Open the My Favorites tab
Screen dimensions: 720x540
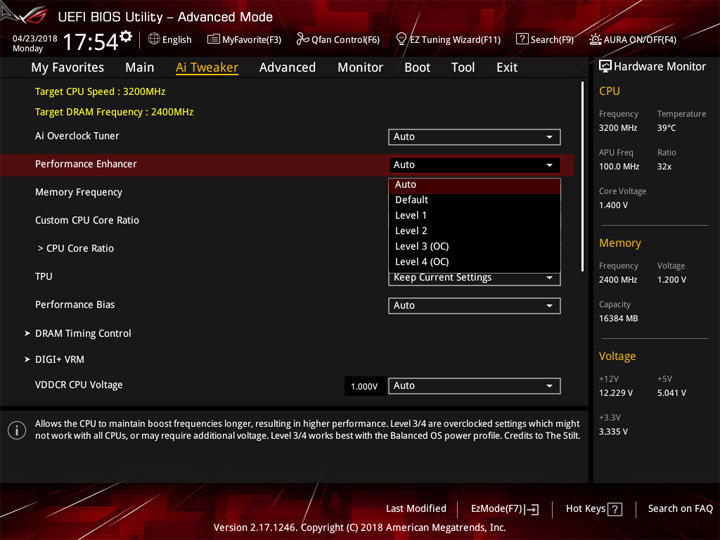68,68
